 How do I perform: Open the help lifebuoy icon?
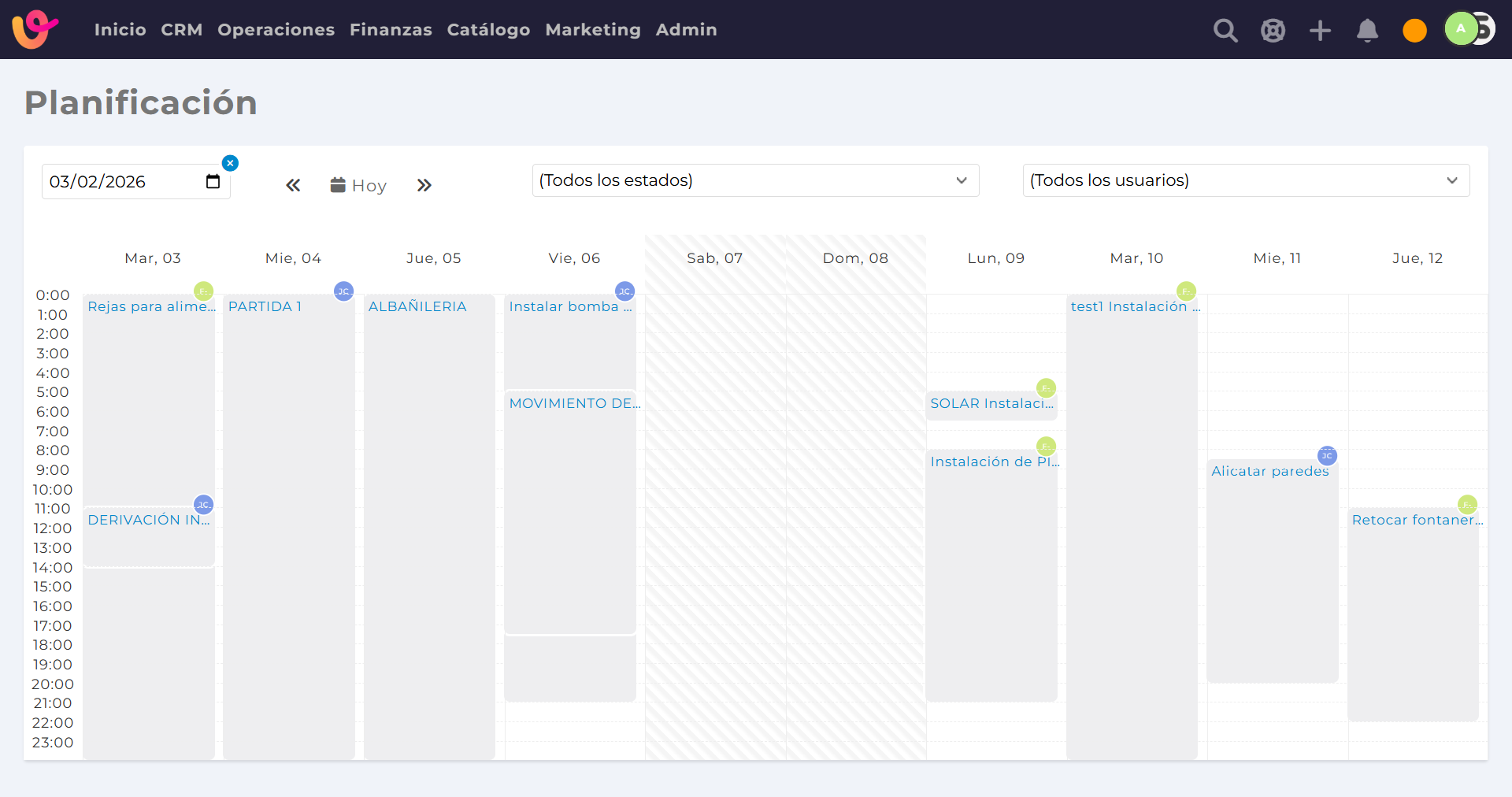click(1273, 31)
